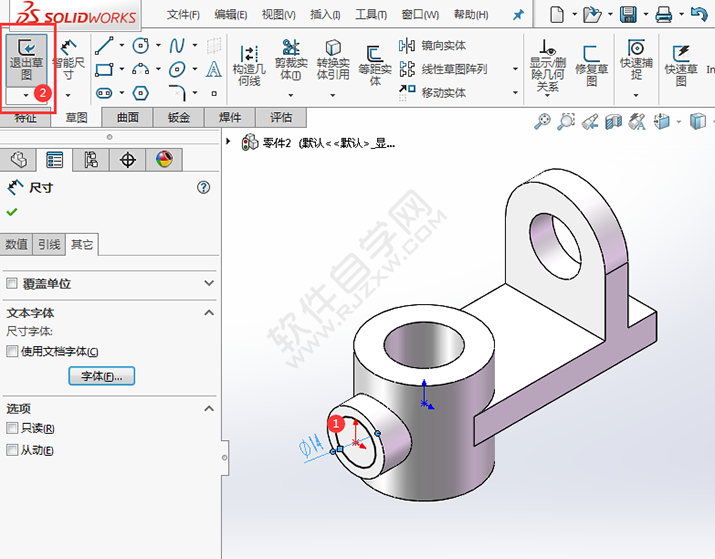
Task: Open the 工具(T) menu
Action: [371, 15]
